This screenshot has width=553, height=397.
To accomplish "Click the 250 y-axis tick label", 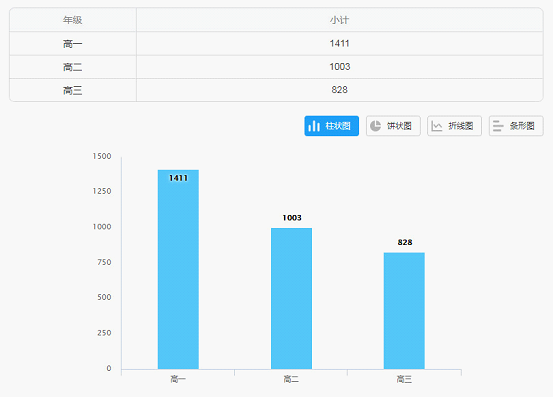I will click(104, 333).
